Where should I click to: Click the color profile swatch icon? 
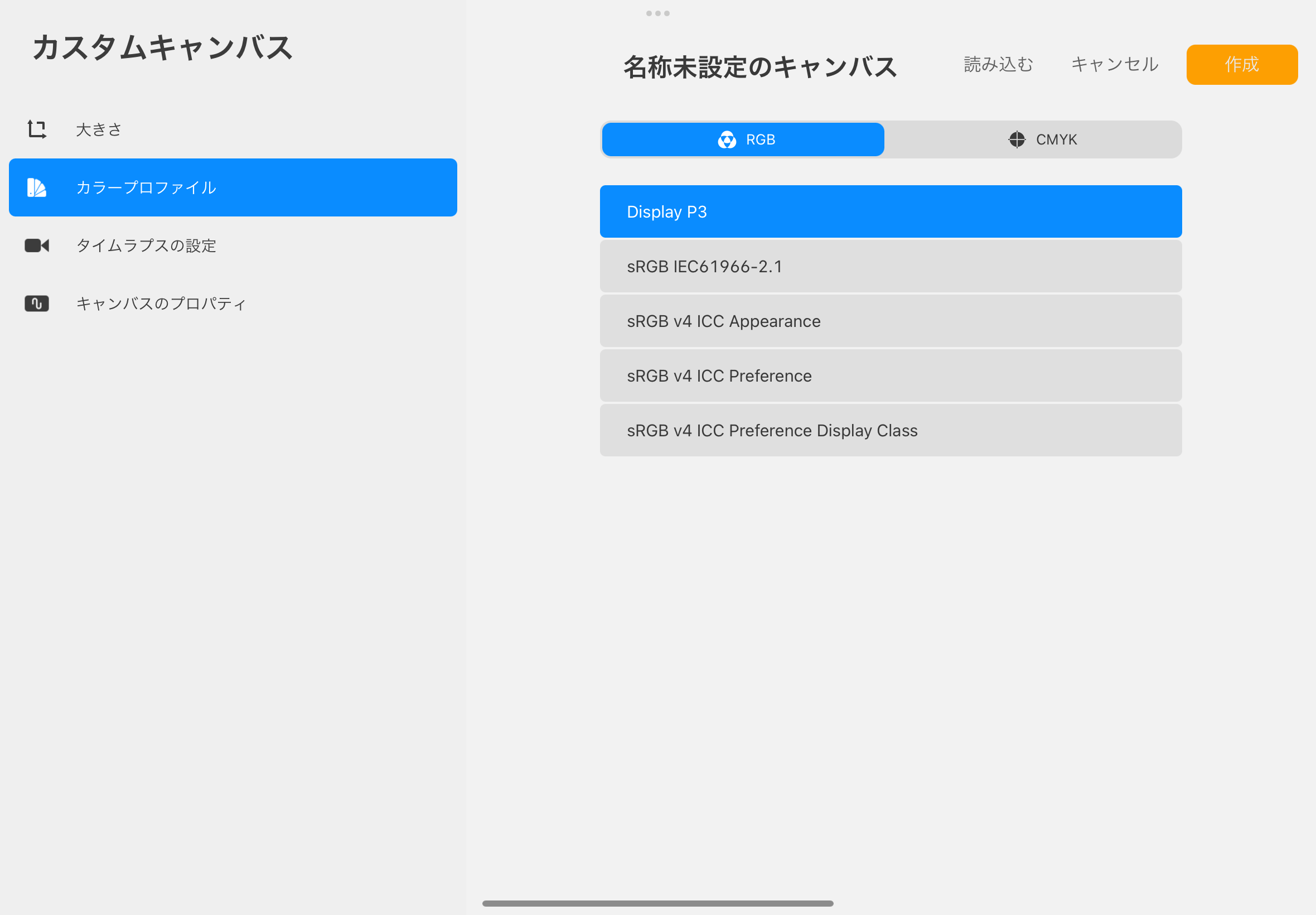click(37, 187)
